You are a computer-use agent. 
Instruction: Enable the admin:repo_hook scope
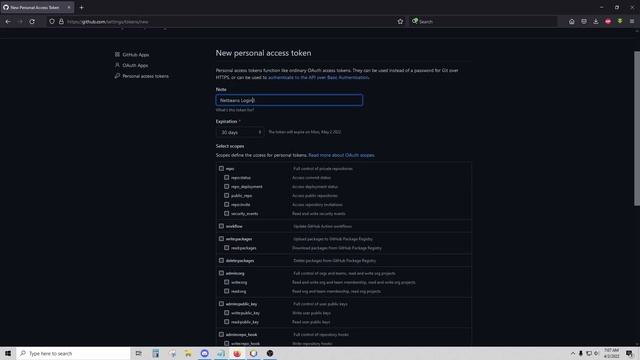tap(221, 334)
